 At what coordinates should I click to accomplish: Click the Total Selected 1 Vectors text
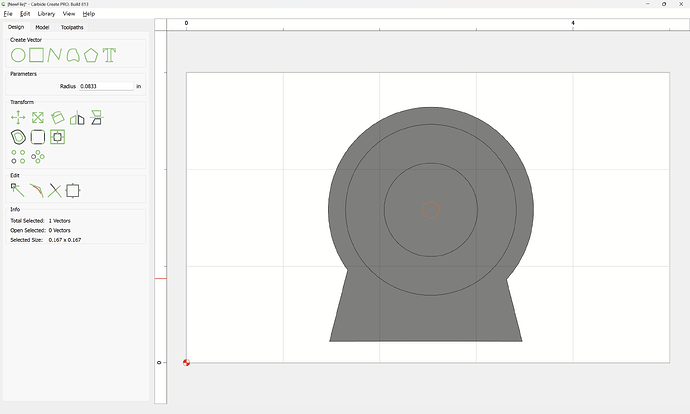40,220
